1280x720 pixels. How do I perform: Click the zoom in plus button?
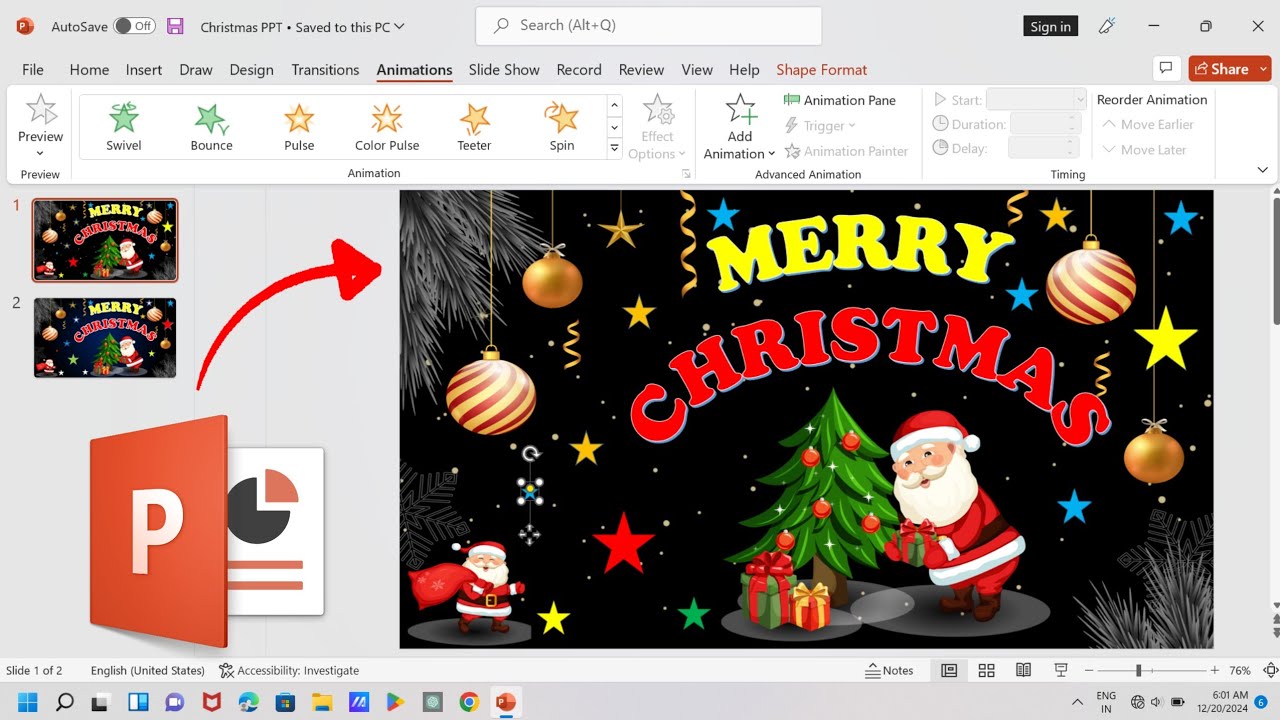[x=1215, y=670]
